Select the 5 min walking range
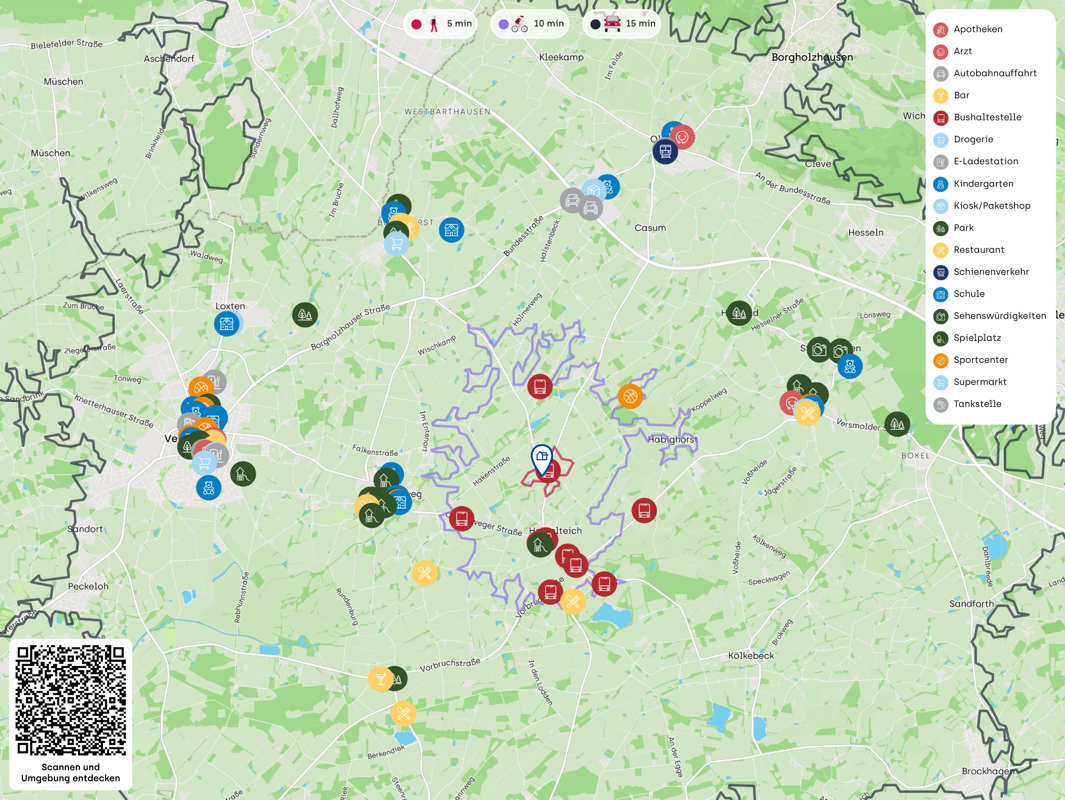1065x800 pixels. pyautogui.click(x=441, y=24)
